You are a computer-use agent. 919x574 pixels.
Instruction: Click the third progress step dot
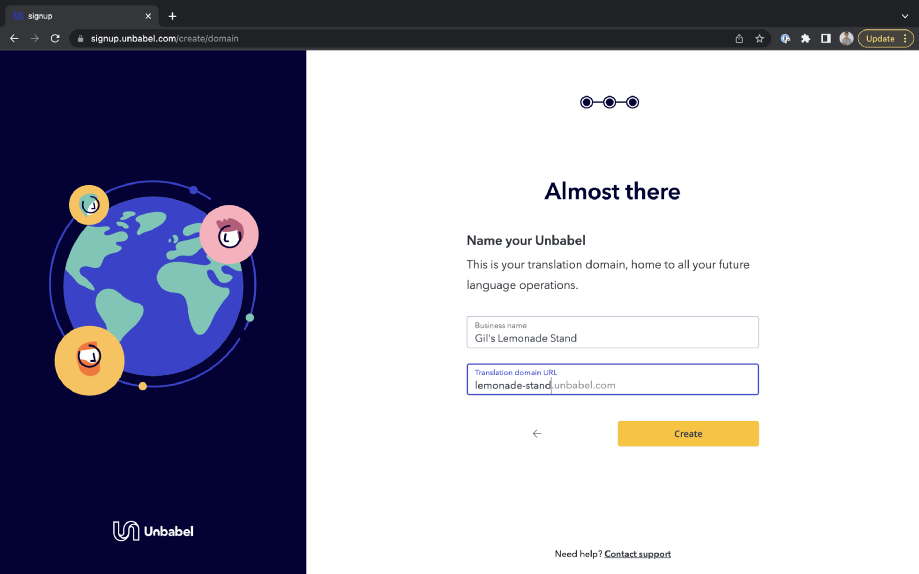pyautogui.click(x=632, y=102)
